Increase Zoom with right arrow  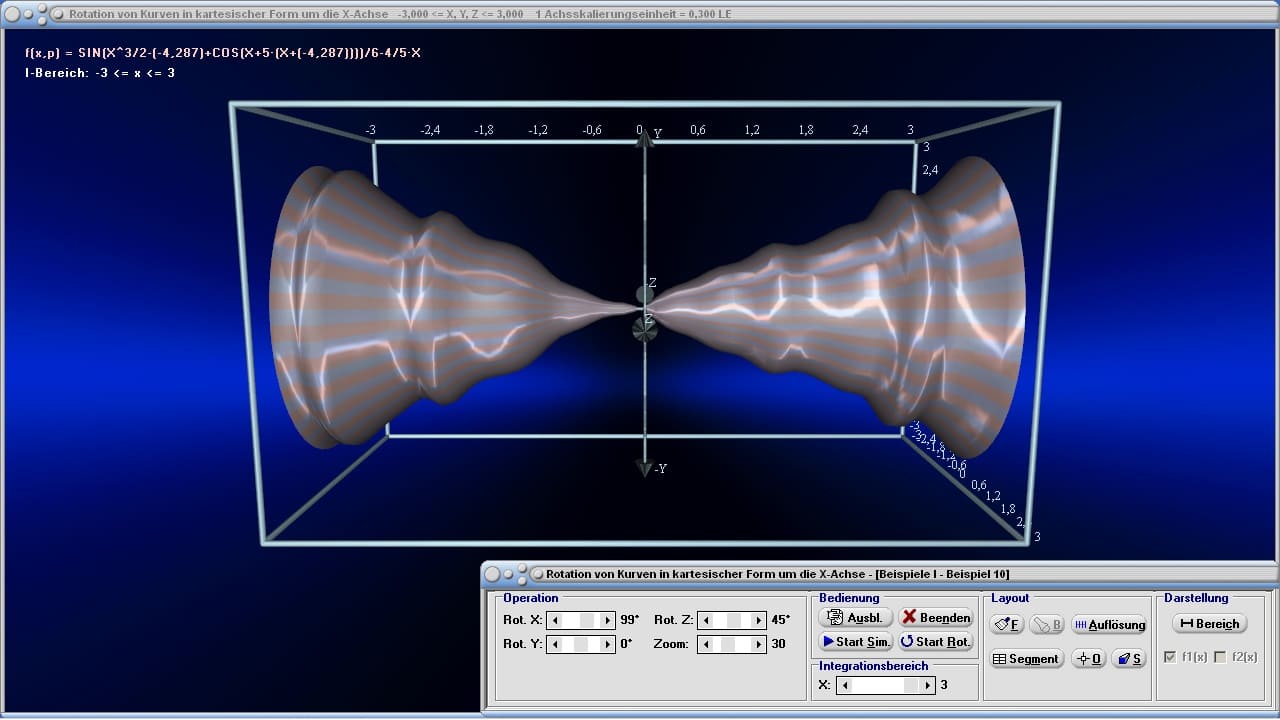point(759,645)
